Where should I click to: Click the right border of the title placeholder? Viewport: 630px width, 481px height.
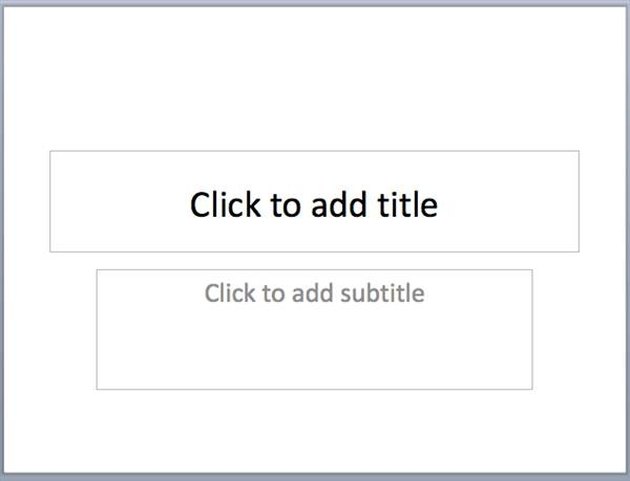pos(579,201)
